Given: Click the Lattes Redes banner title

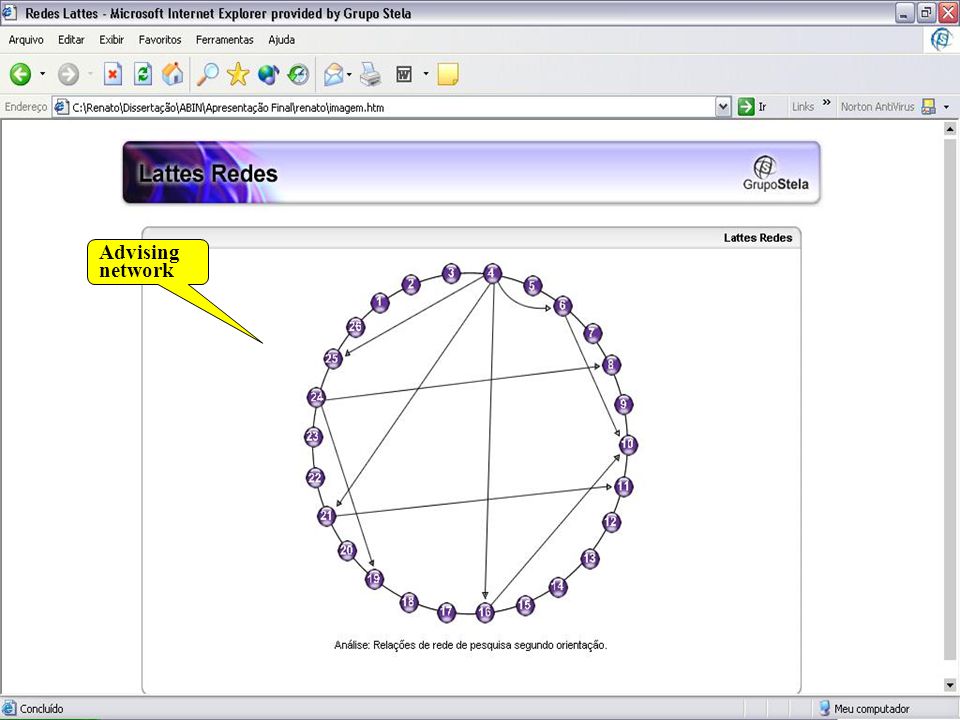Looking at the screenshot, I should pos(208,174).
